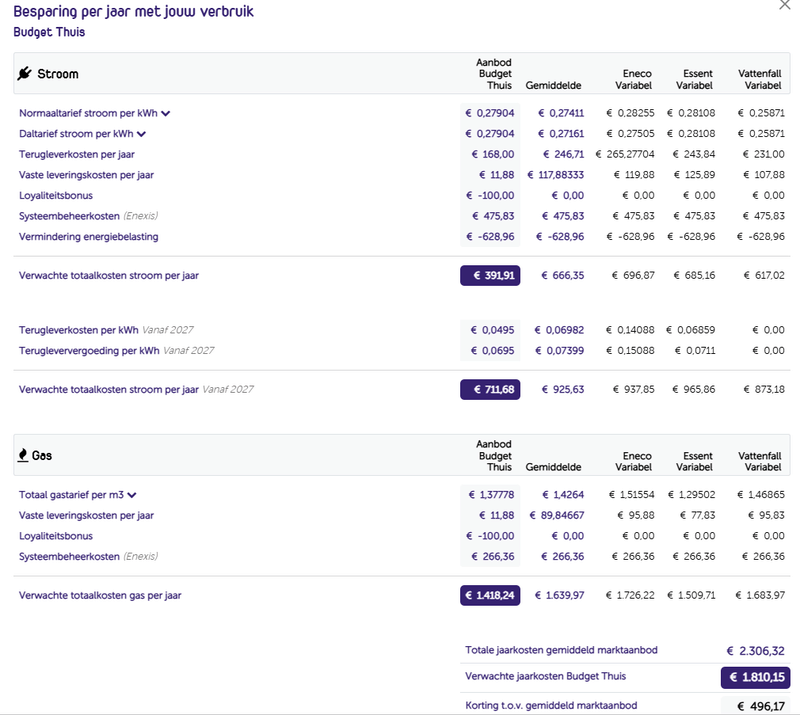800x715 pixels.
Task: Click the Stroom plug icon
Action: pyautogui.click(x=24, y=73)
